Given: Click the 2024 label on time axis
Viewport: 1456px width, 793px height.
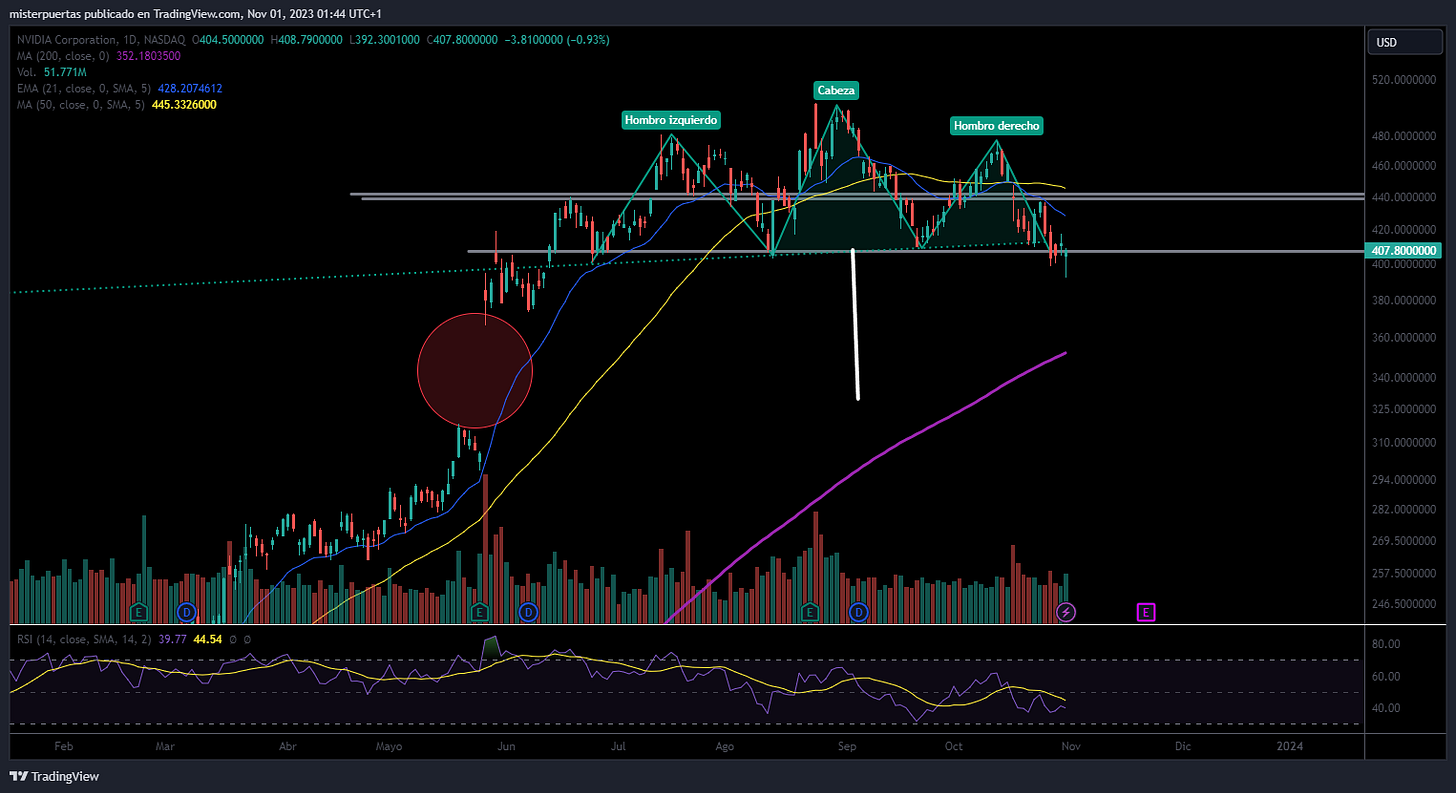Looking at the screenshot, I should pos(1291,746).
